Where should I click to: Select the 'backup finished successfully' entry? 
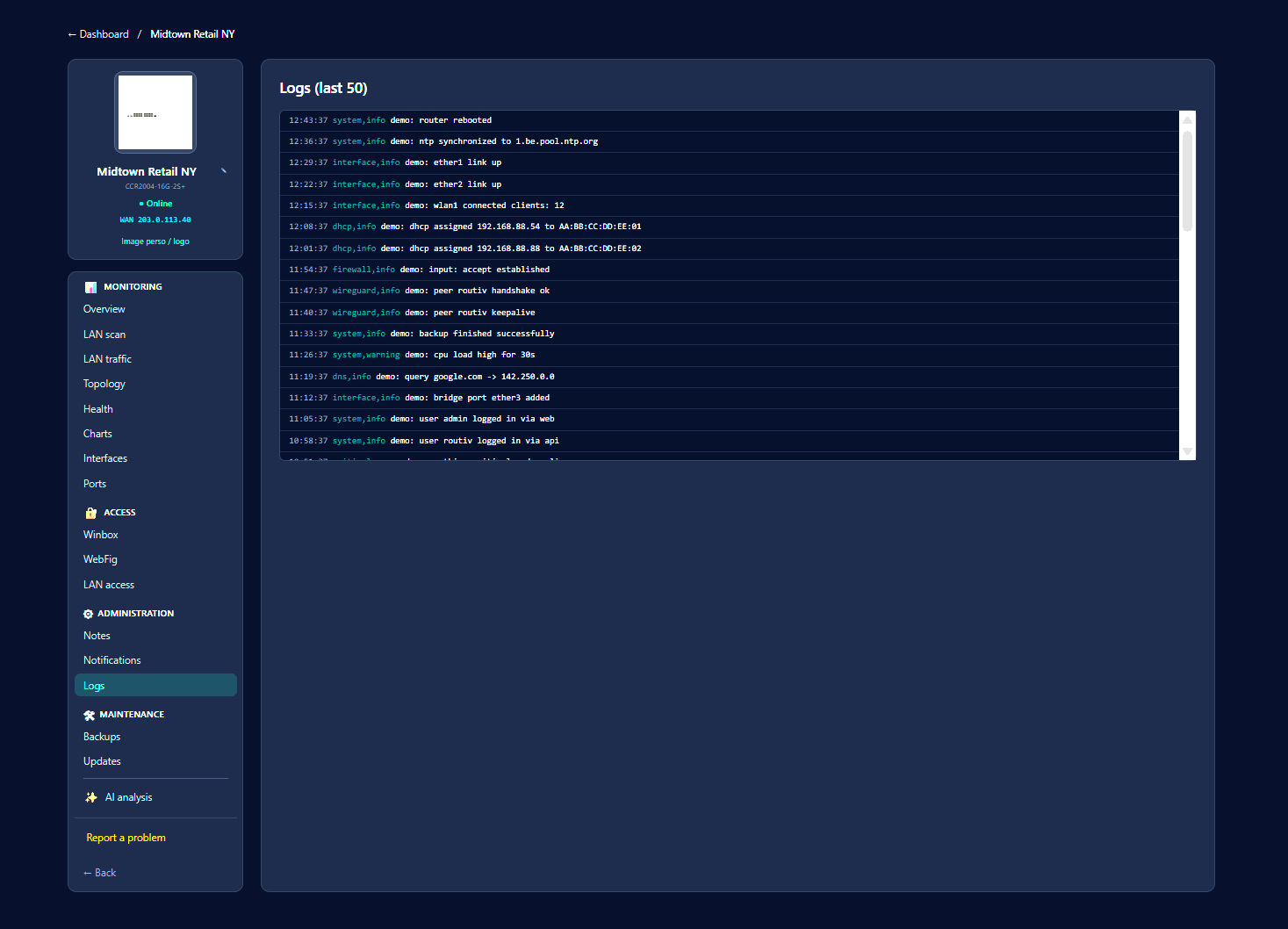pos(730,334)
